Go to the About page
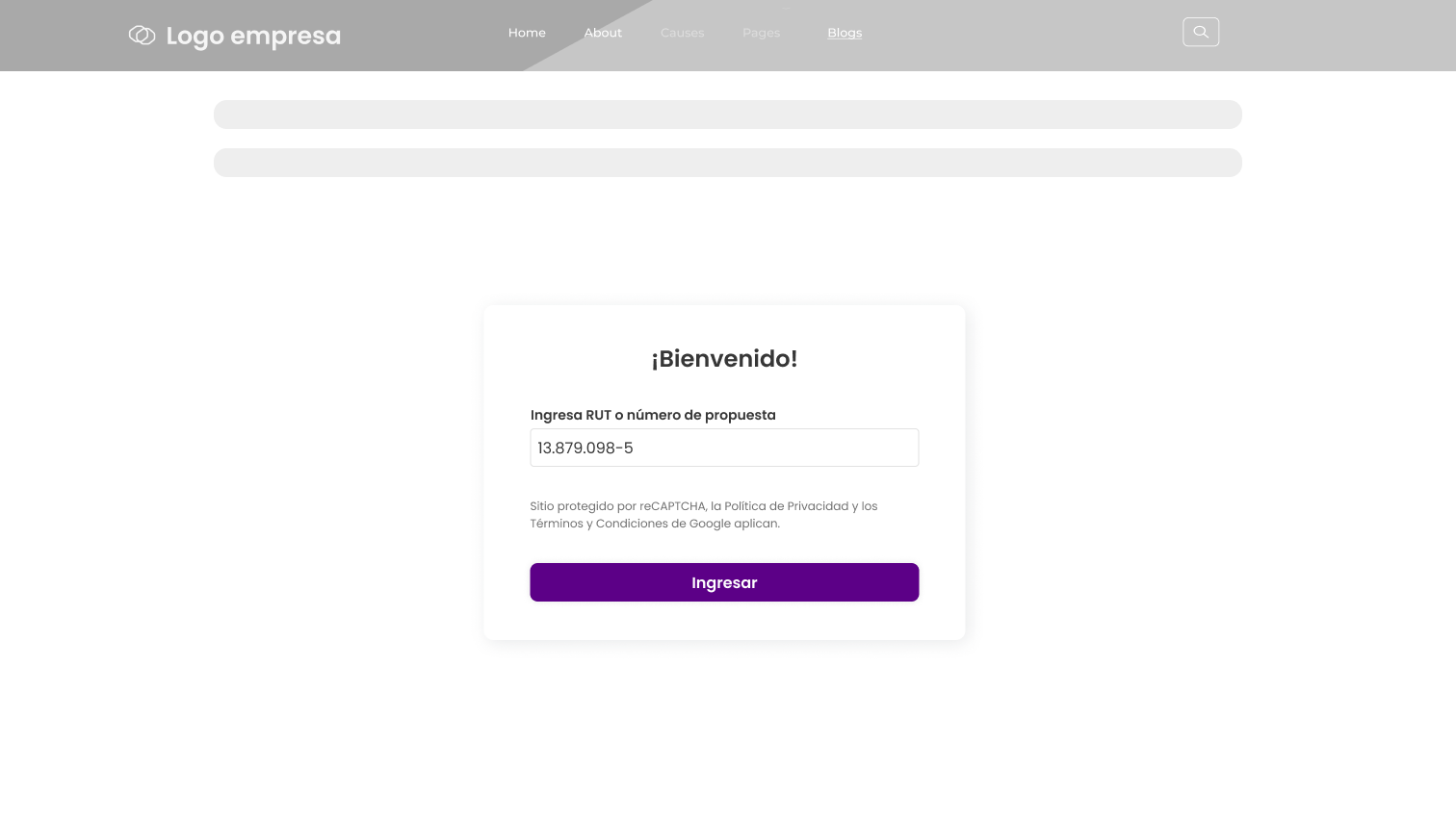 pyautogui.click(x=603, y=33)
